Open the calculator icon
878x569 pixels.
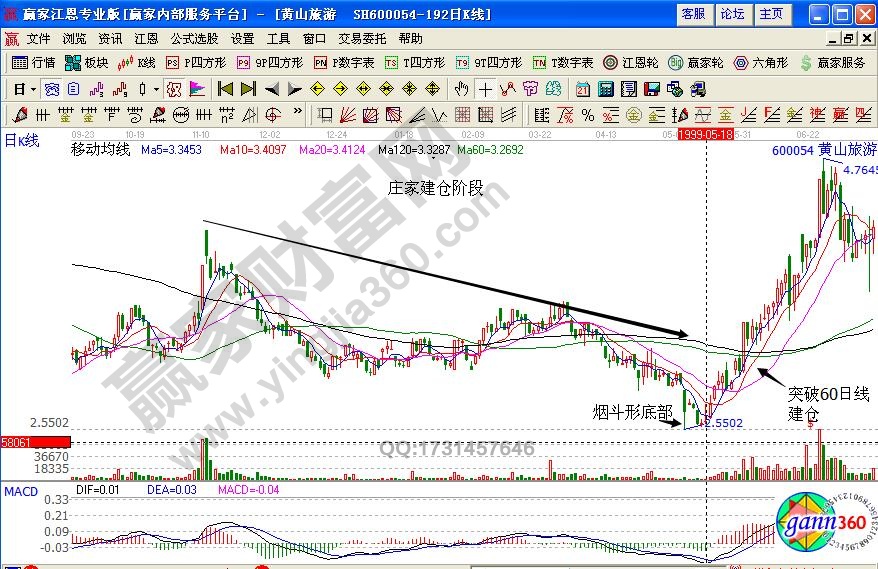point(606,89)
